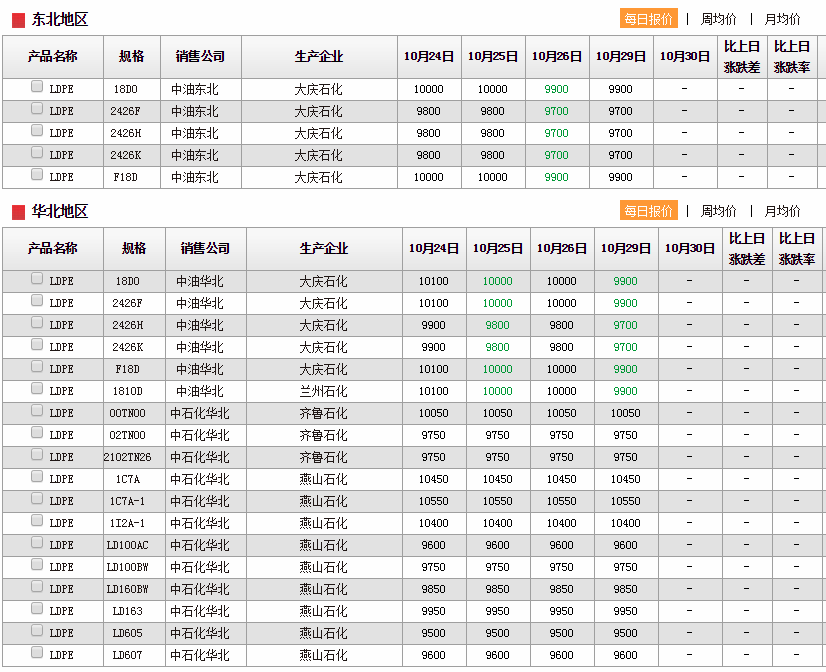Select checkbox for LD100AC row

(x=37, y=542)
